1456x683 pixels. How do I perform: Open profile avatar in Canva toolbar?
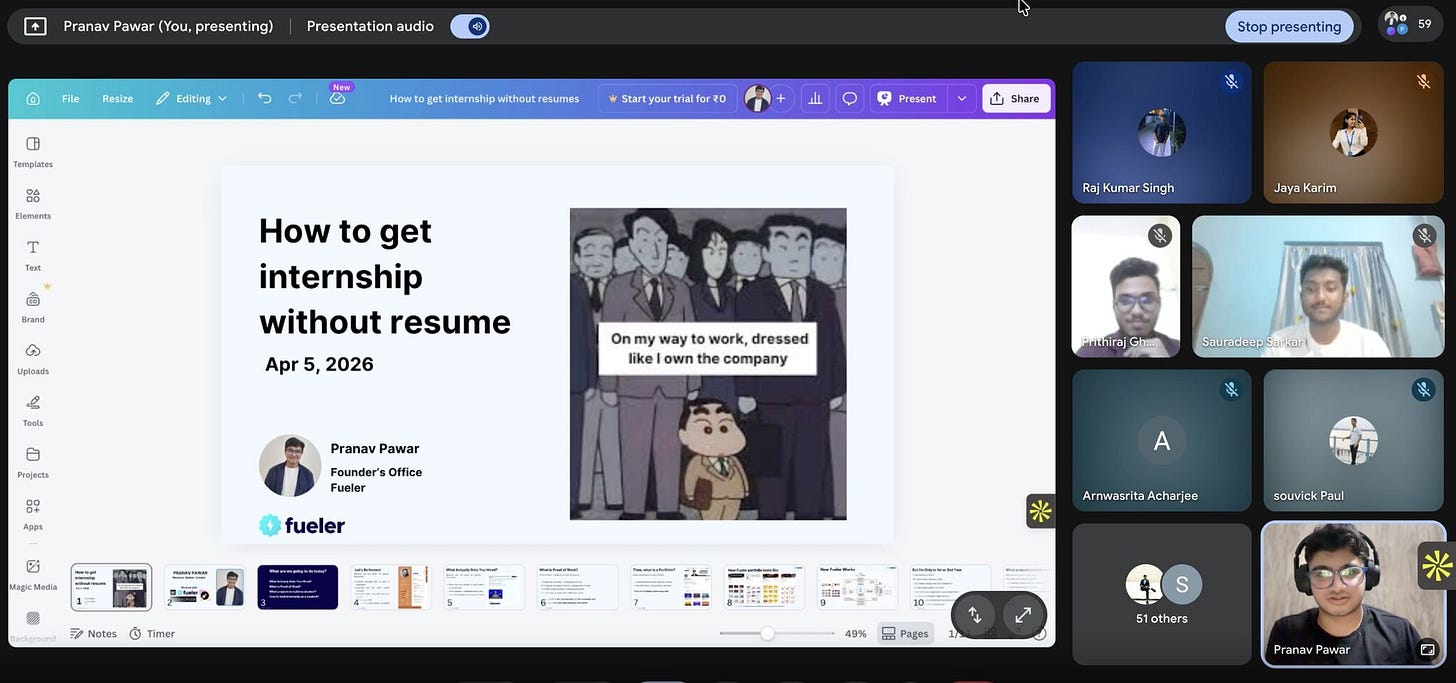click(x=757, y=98)
